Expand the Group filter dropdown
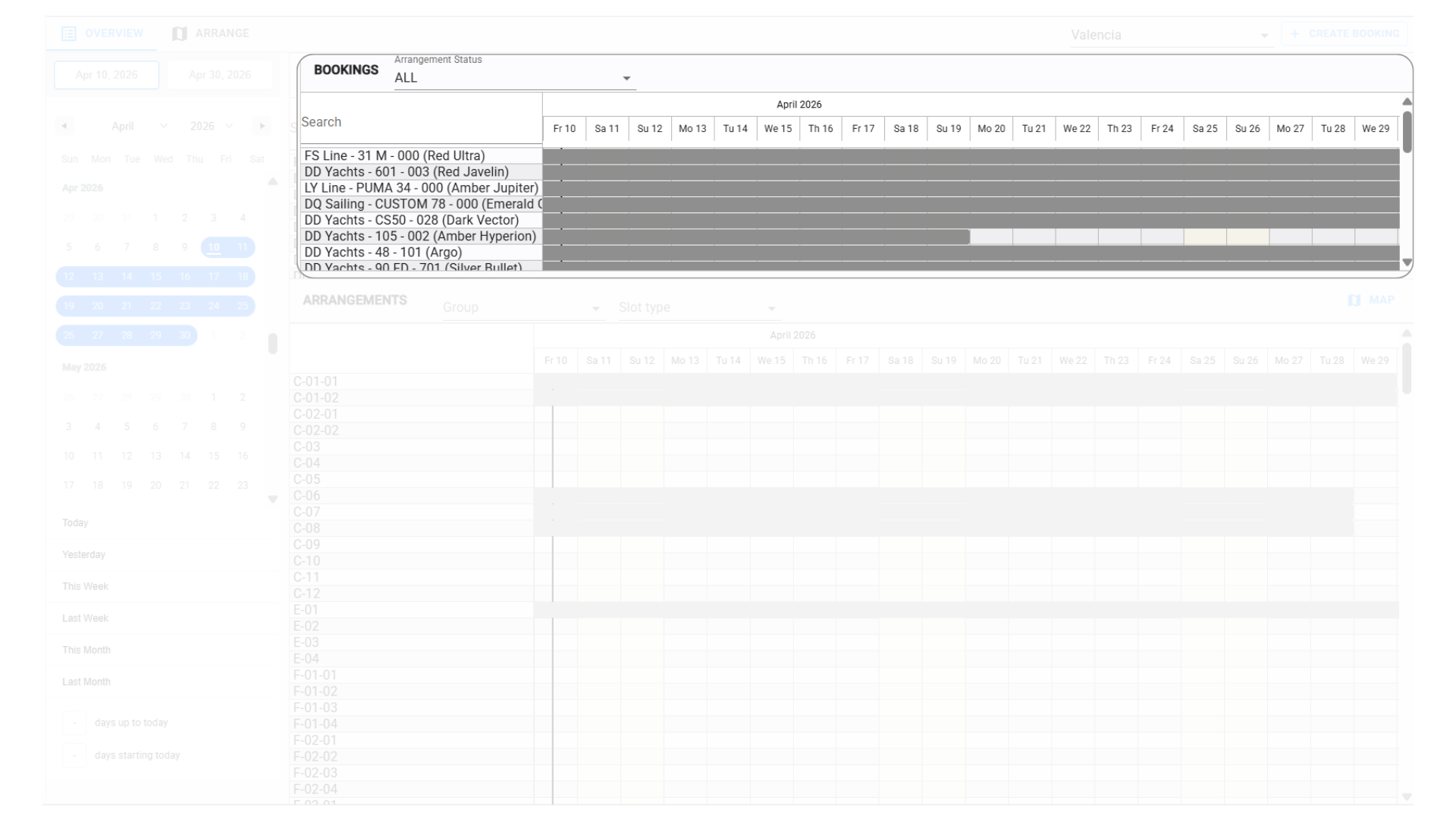 522,308
